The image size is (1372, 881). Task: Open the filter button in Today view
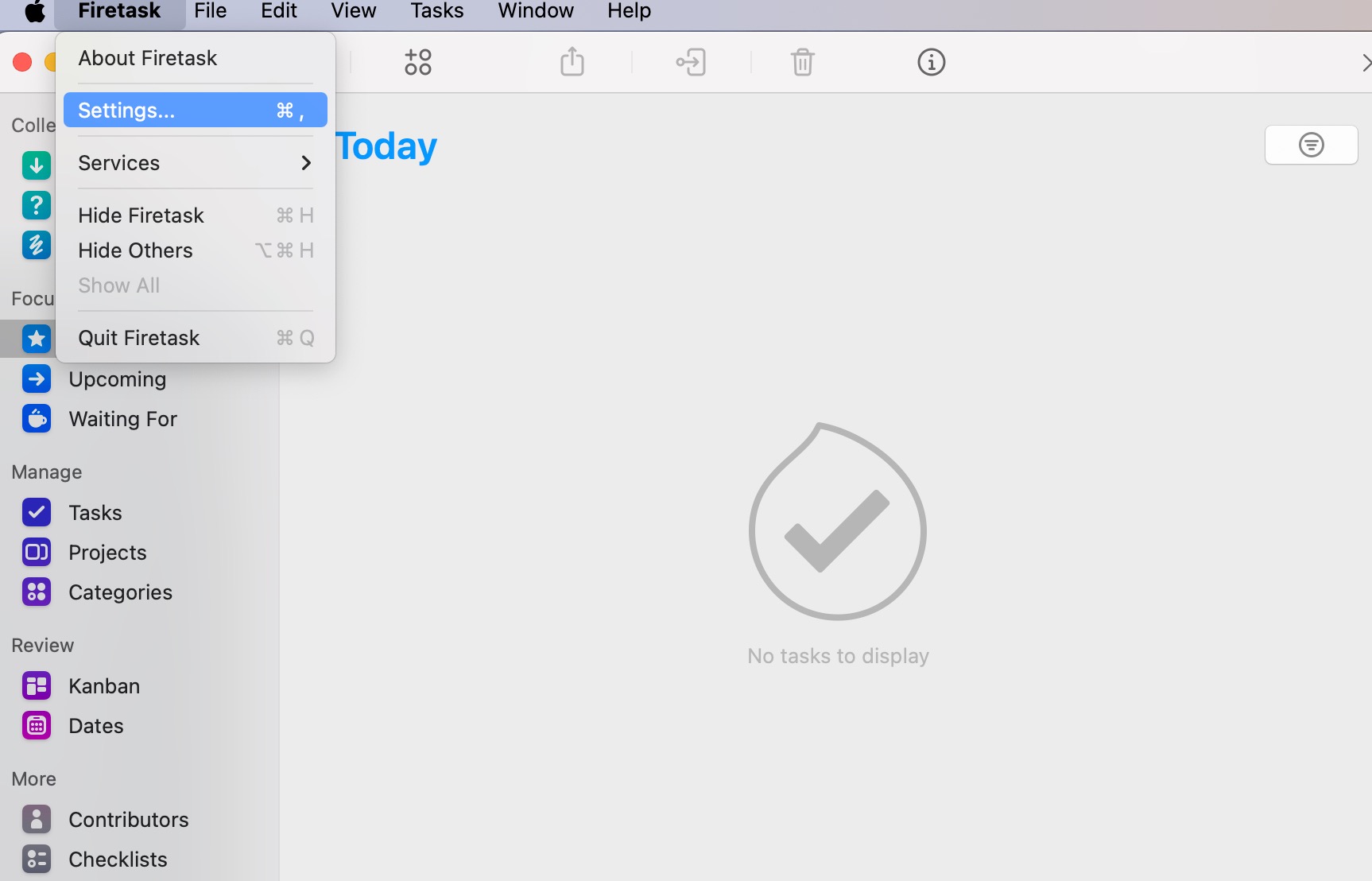click(1311, 145)
